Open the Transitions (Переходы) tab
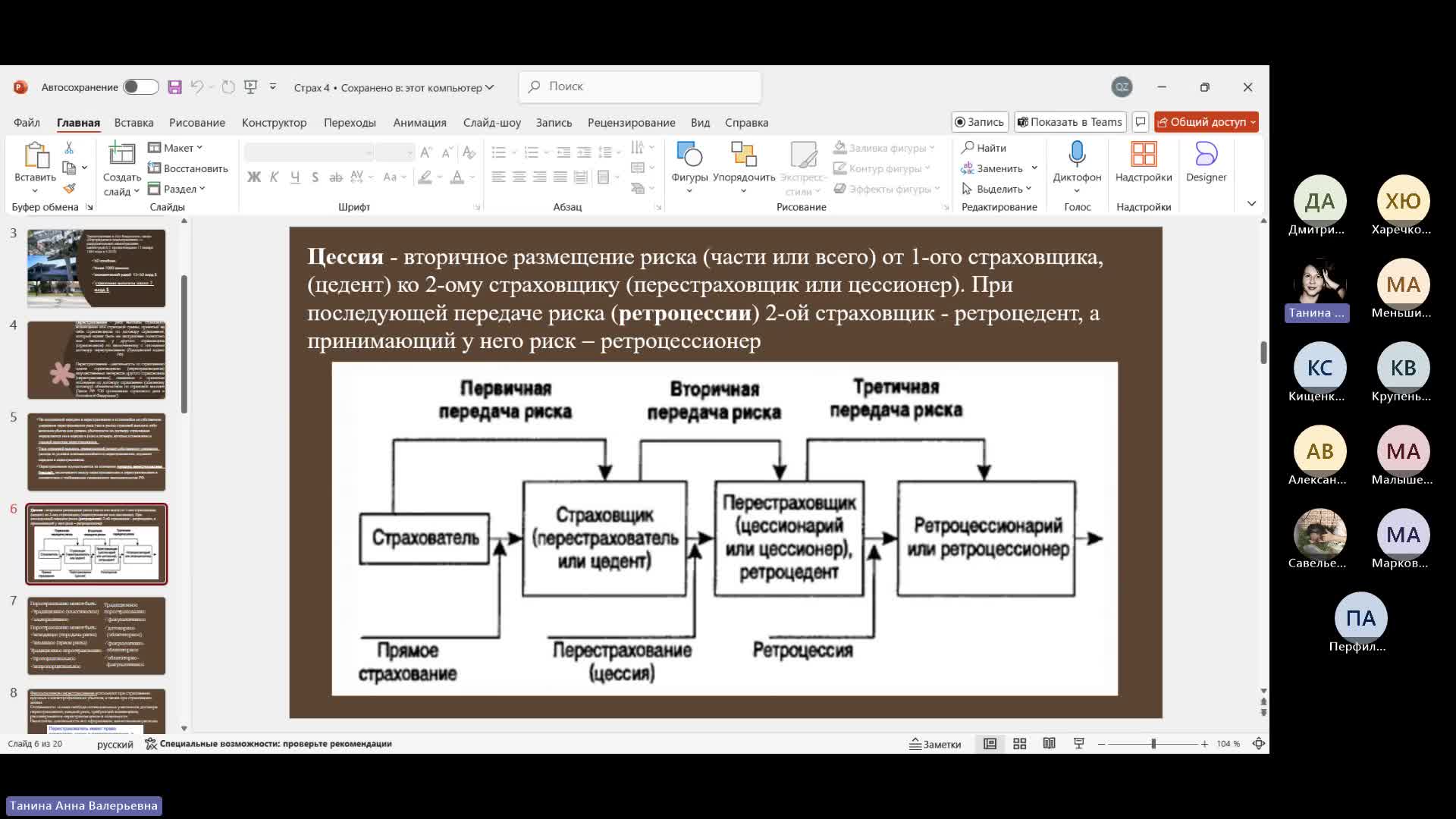 [350, 123]
